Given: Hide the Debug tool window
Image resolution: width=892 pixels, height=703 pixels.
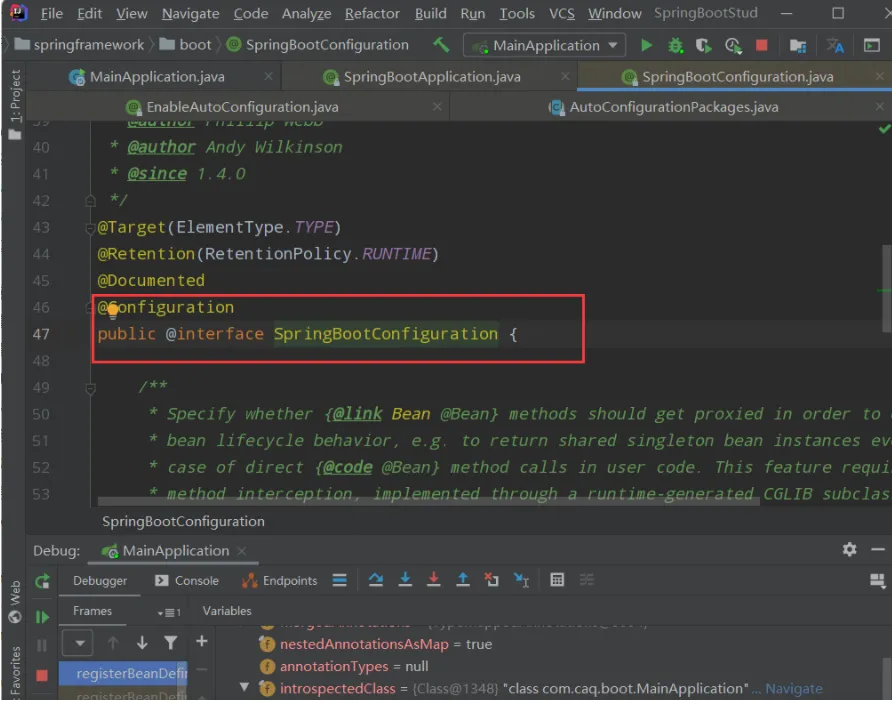Looking at the screenshot, I should 878,549.
